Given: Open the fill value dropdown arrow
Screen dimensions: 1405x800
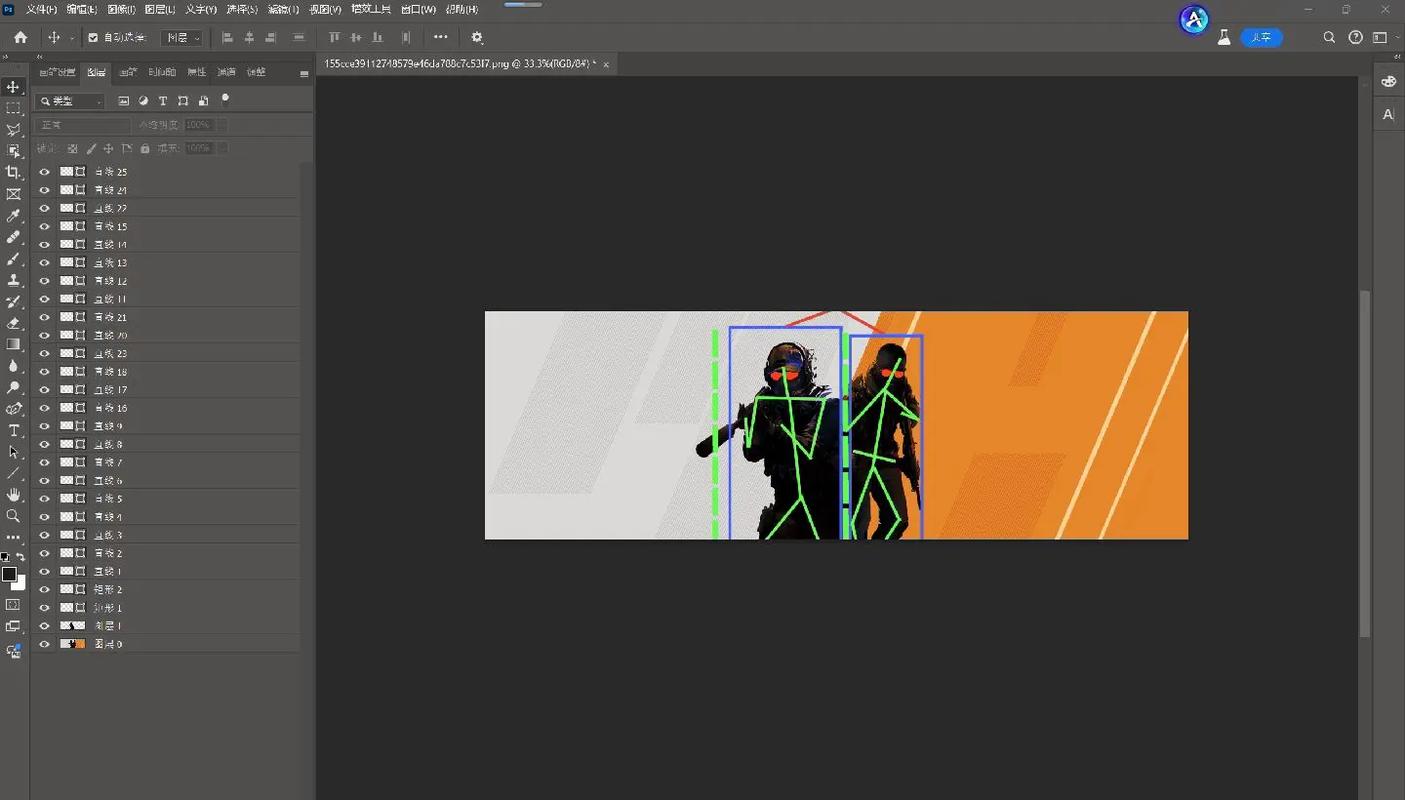Looking at the screenshot, I should tap(222, 148).
